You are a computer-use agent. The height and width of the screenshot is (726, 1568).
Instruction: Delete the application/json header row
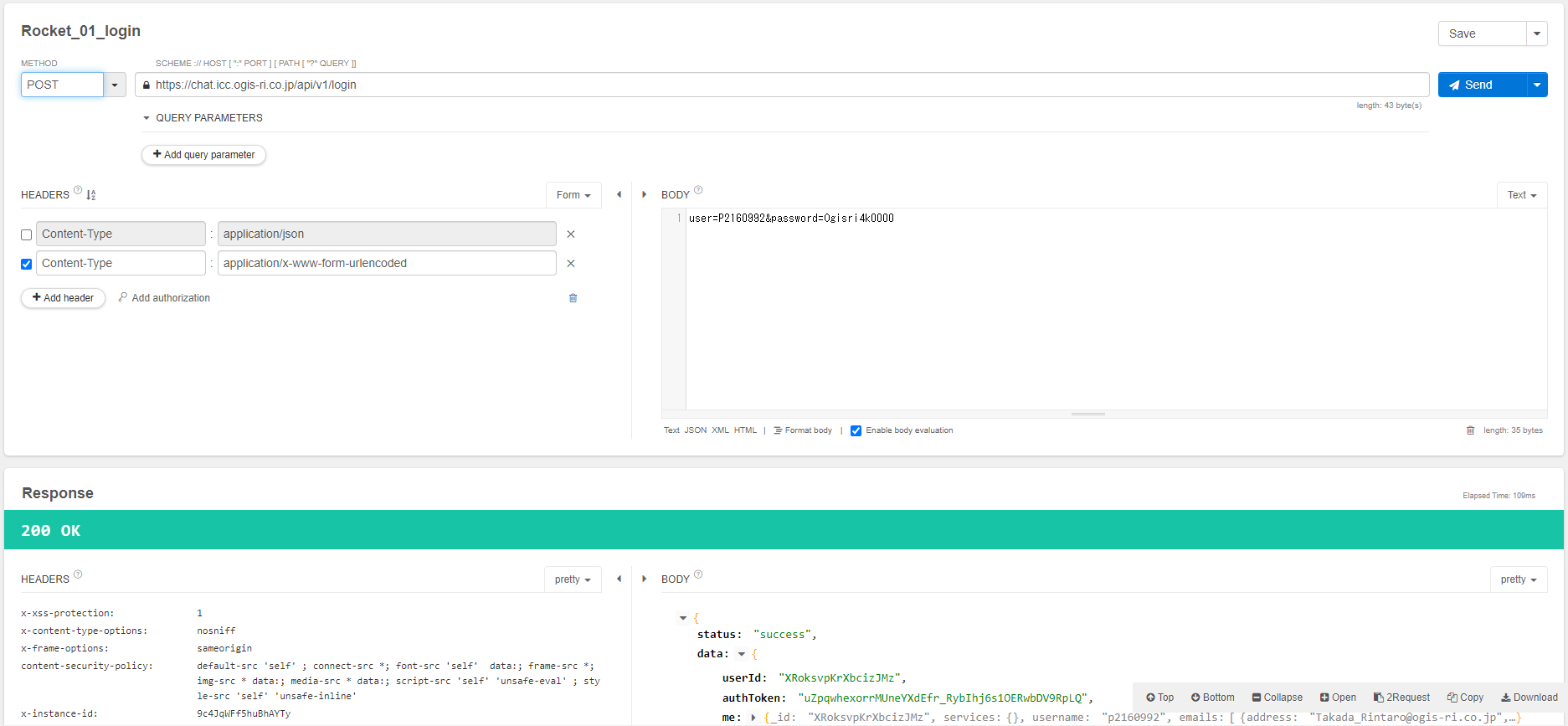(571, 234)
